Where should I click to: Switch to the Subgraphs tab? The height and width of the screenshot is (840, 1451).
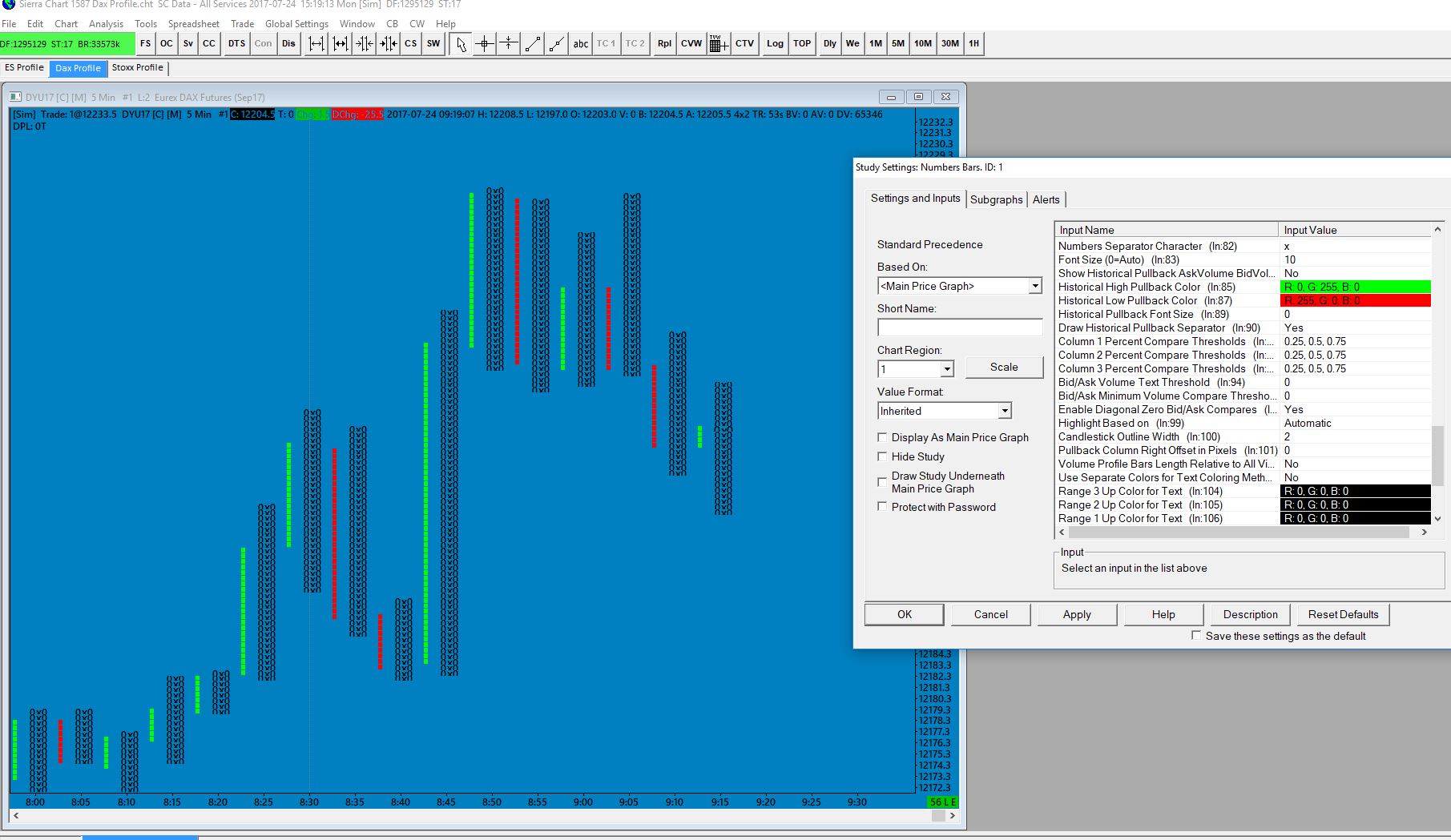[996, 199]
